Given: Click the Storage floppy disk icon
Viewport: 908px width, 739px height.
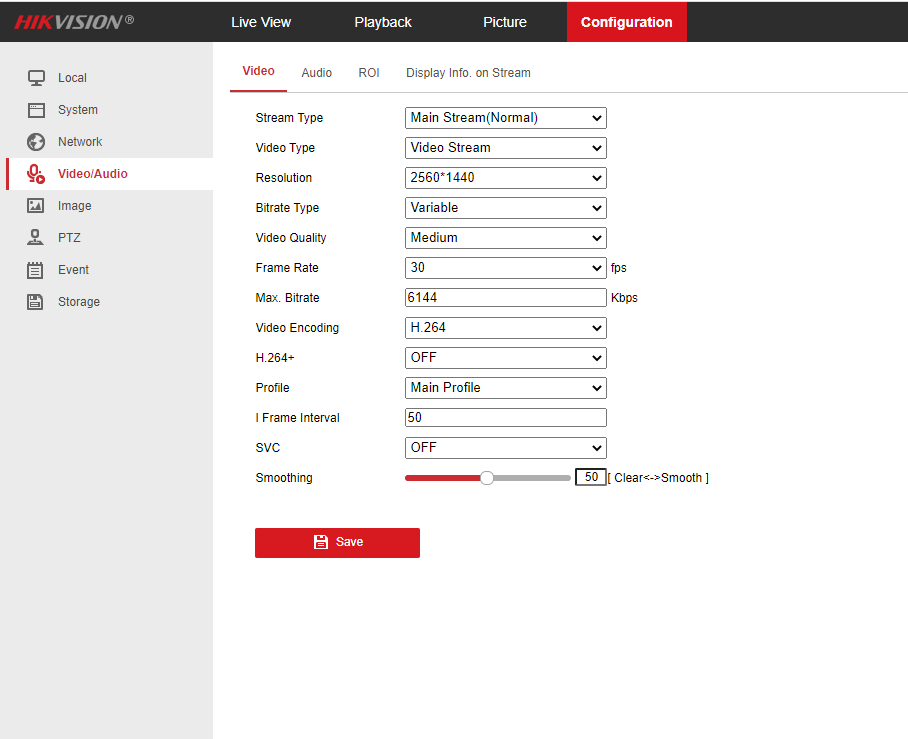Looking at the screenshot, I should (x=36, y=302).
